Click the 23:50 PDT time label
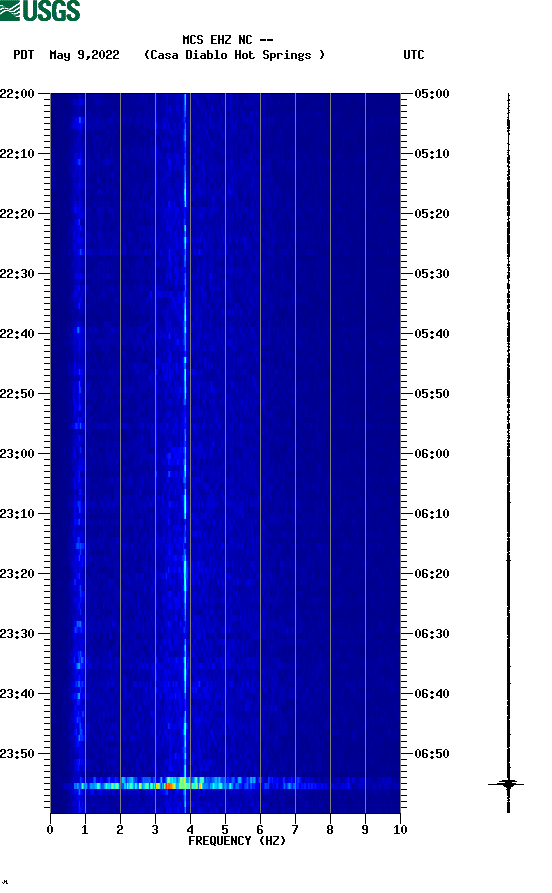The height and width of the screenshot is (893, 552). (17, 753)
